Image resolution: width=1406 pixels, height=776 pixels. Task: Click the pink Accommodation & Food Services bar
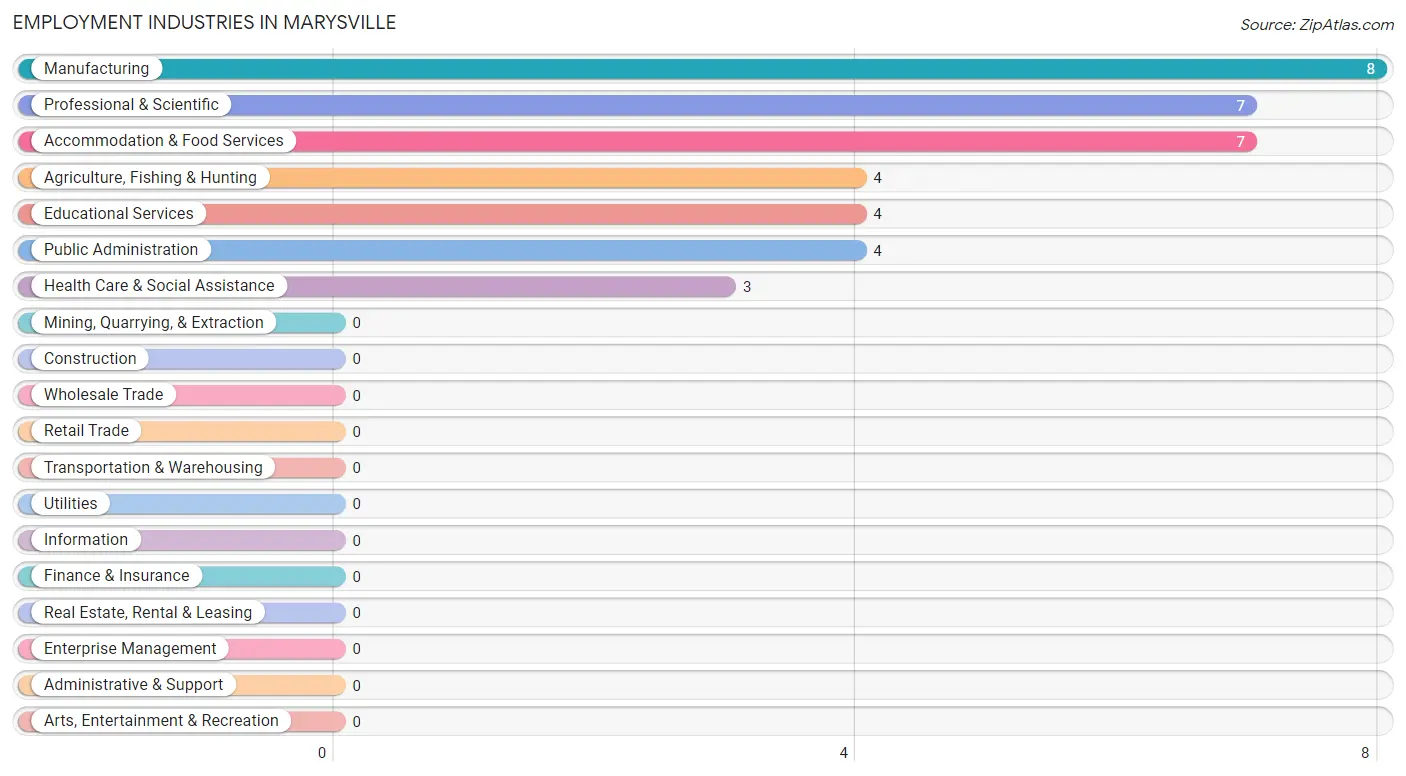638,141
